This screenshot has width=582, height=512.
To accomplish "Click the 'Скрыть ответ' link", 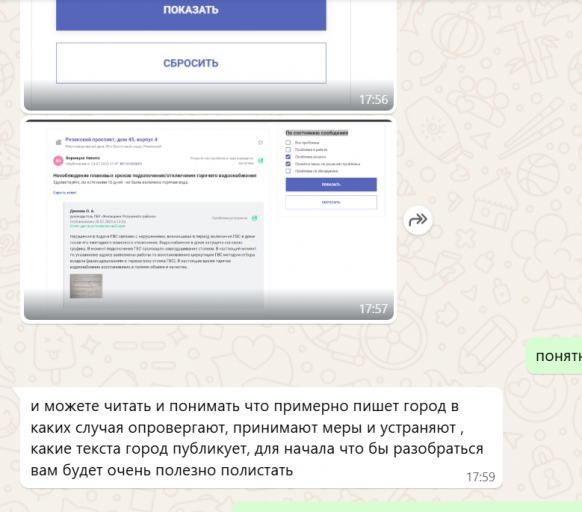I will [x=65, y=193].
